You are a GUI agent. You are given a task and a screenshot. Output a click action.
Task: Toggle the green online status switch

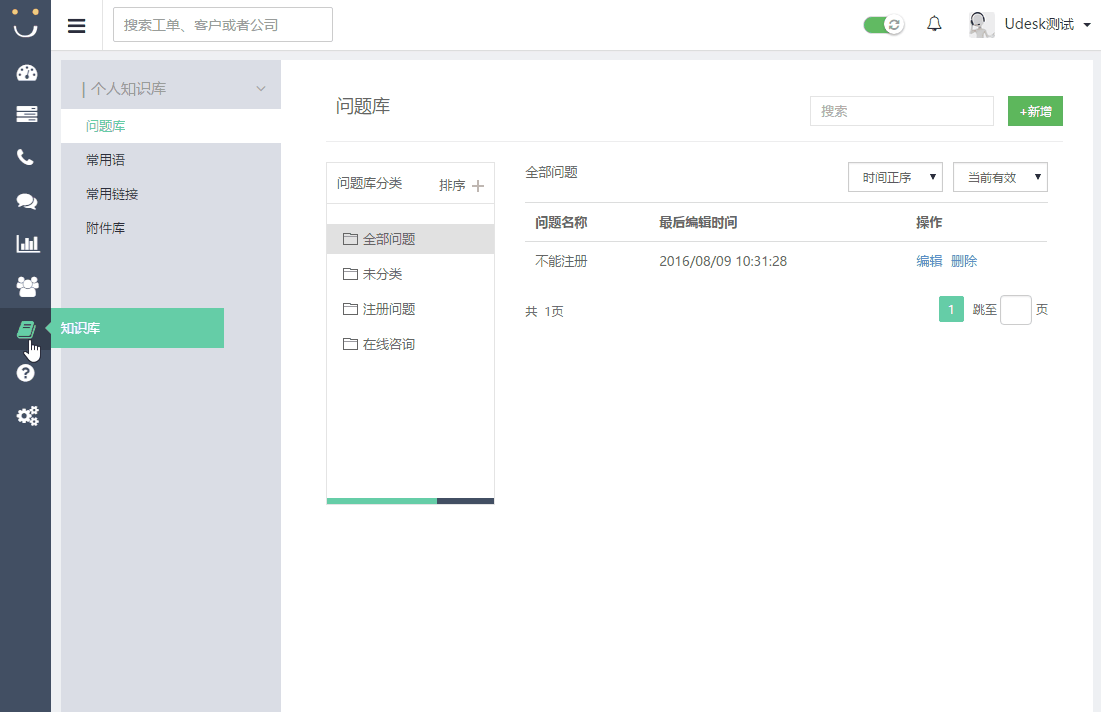pos(884,25)
